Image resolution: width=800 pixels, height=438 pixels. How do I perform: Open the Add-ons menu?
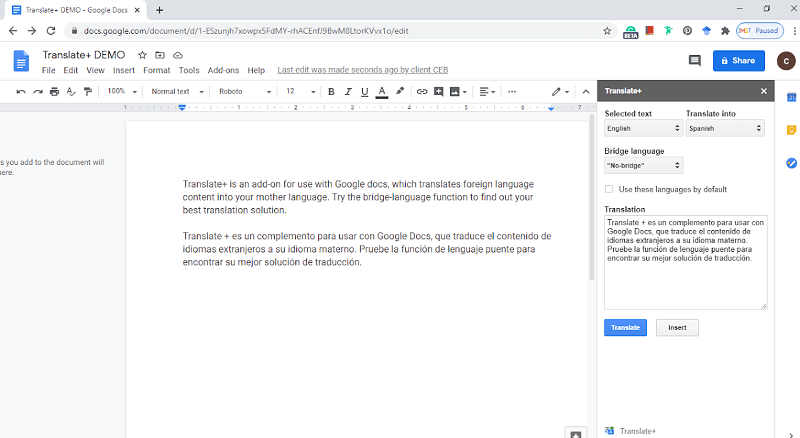click(223, 70)
